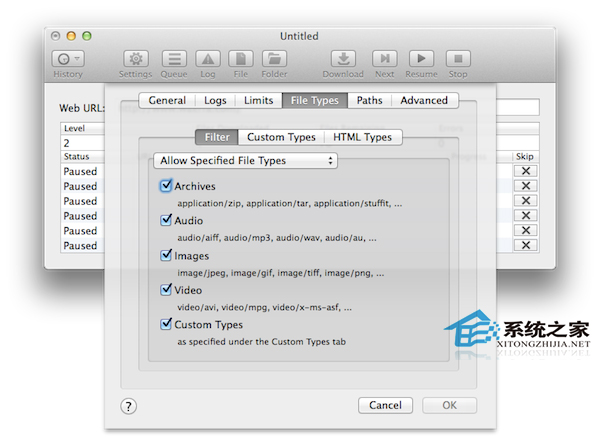The width and height of the screenshot is (600, 437).
Task: Select the Filter sub-tab
Action: (x=217, y=137)
